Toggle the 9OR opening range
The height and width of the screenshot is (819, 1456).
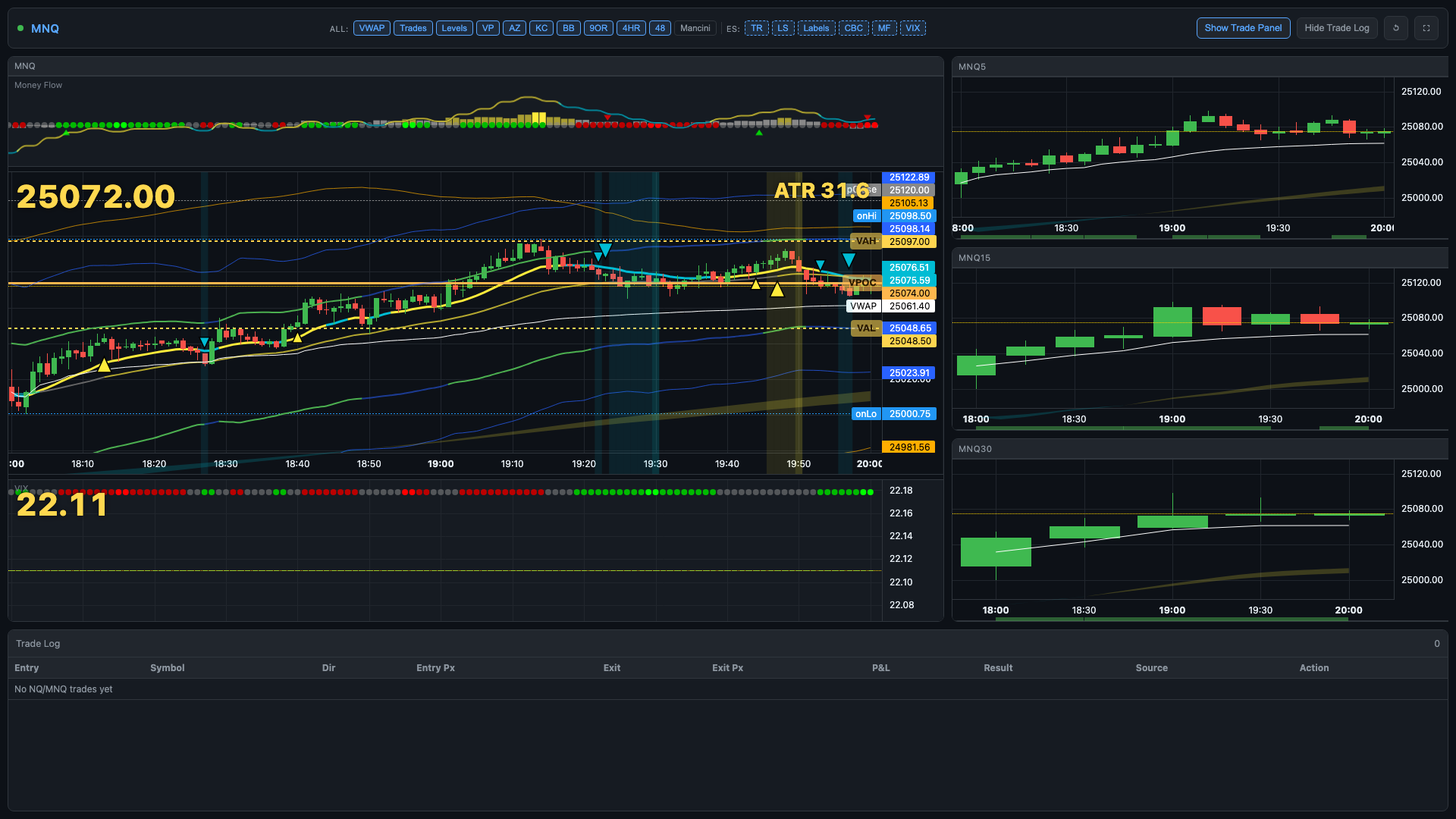pos(599,28)
